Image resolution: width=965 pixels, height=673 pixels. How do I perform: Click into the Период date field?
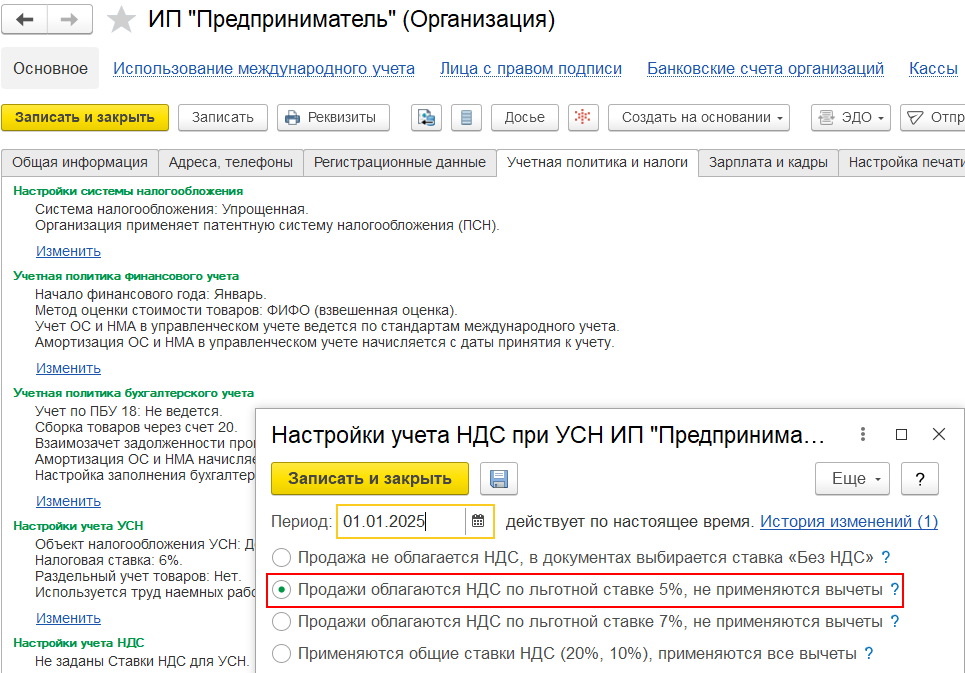click(x=401, y=522)
